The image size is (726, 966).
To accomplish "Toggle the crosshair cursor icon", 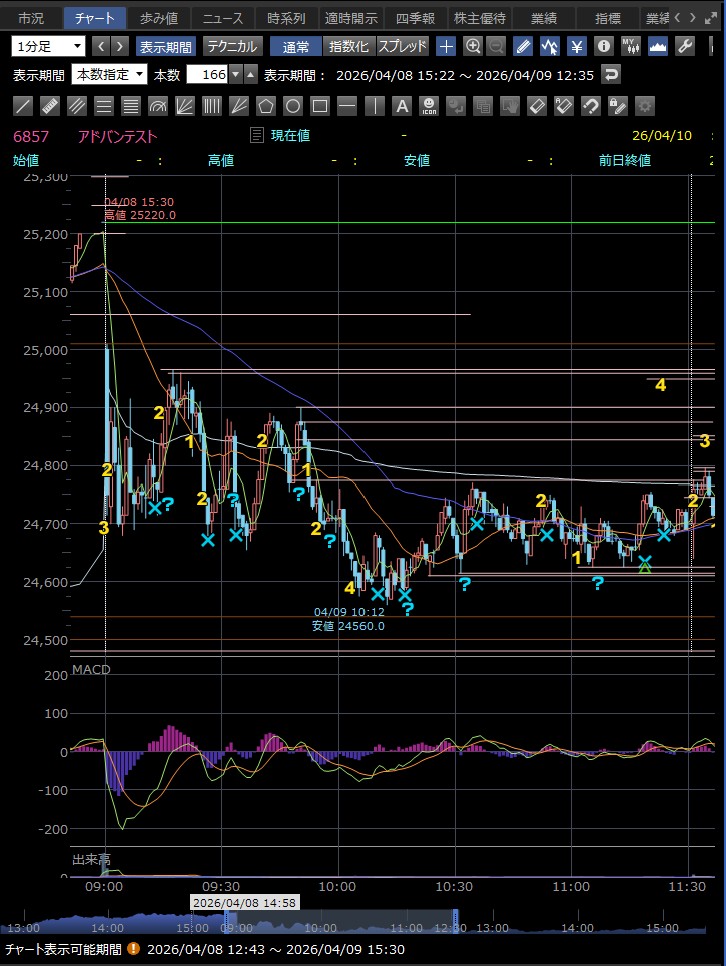I will click(446, 46).
